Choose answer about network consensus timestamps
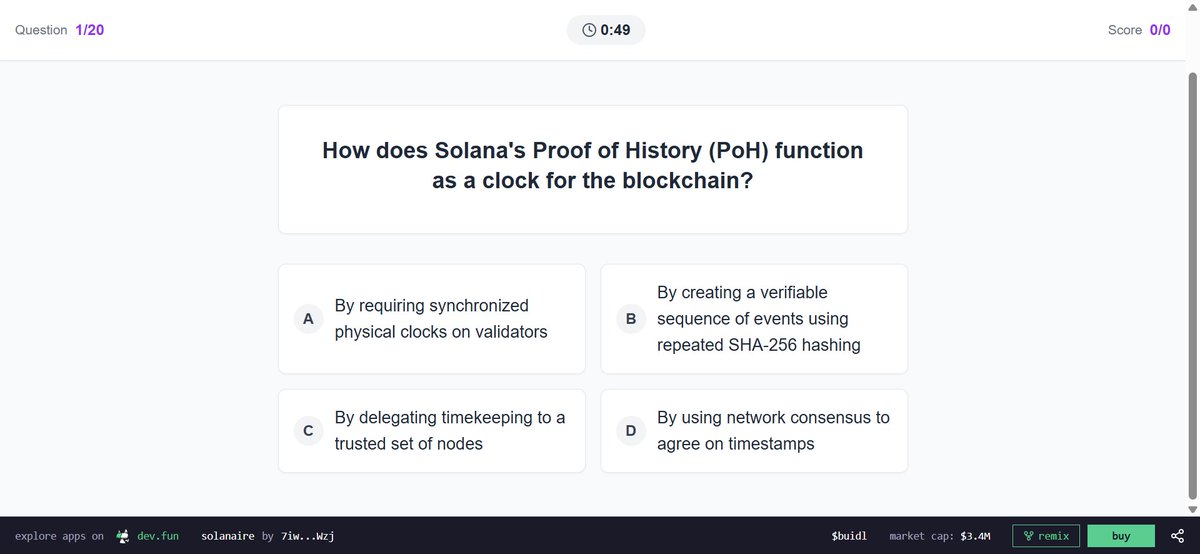 click(754, 431)
